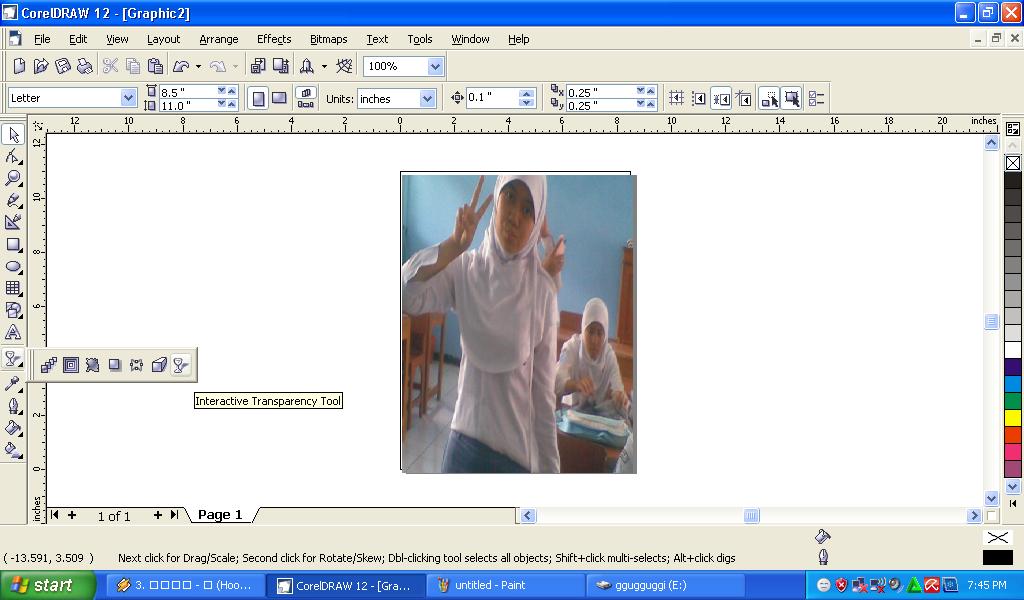Toggle Landscape page orientation
1024x600 pixels.
pos(280,99)
